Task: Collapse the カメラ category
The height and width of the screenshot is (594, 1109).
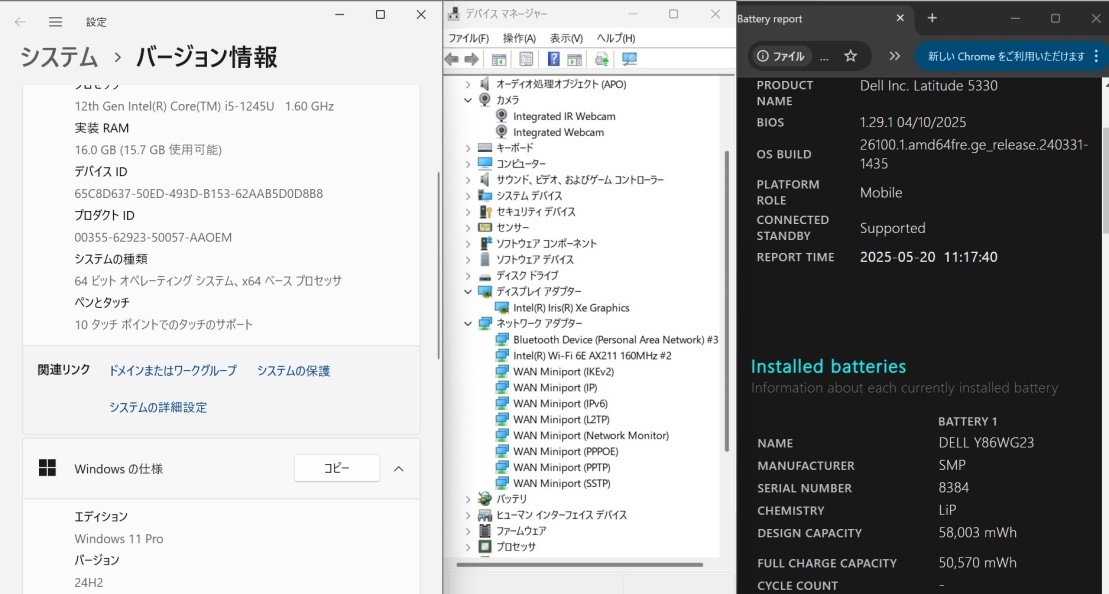Action: coord(468,100)
